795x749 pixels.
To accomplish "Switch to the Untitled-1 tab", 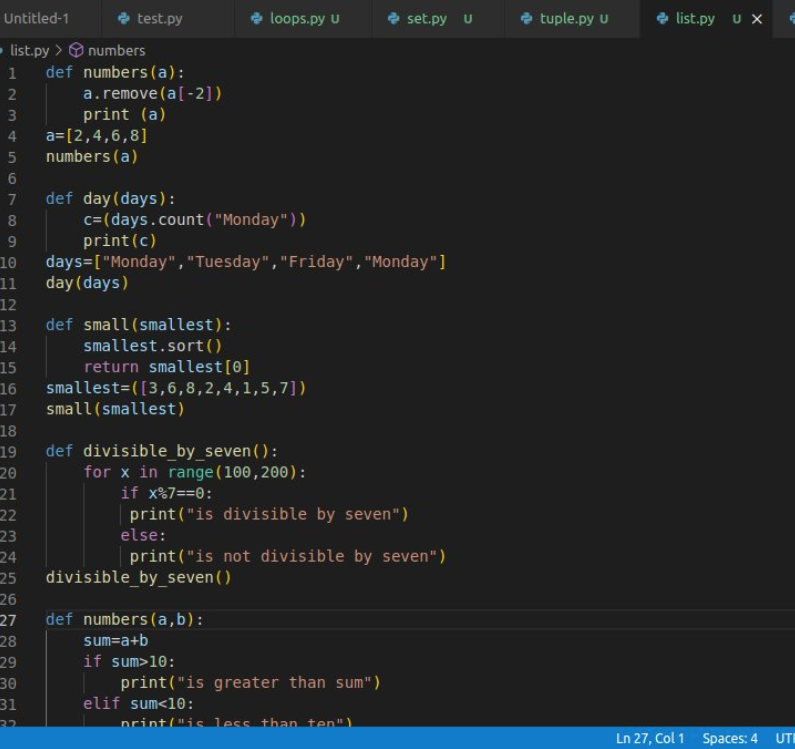I will click(x=37, y=19).
